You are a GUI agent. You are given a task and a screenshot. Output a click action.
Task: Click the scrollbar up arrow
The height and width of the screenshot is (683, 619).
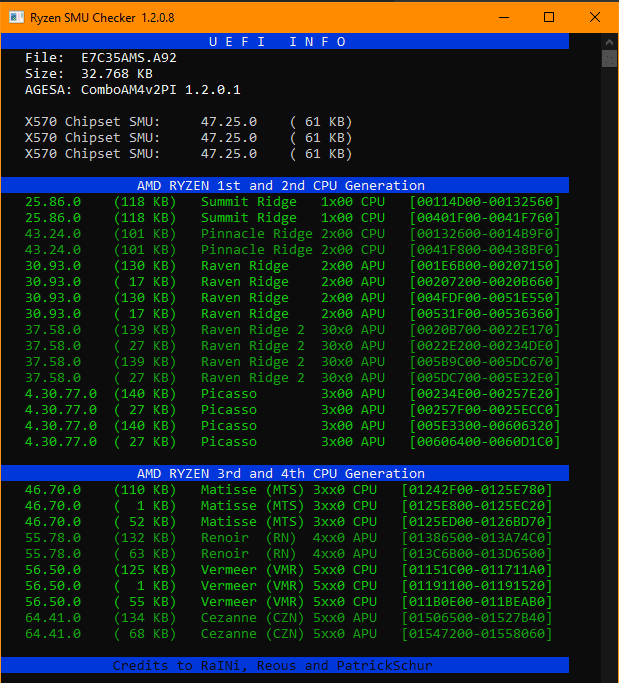609,42
